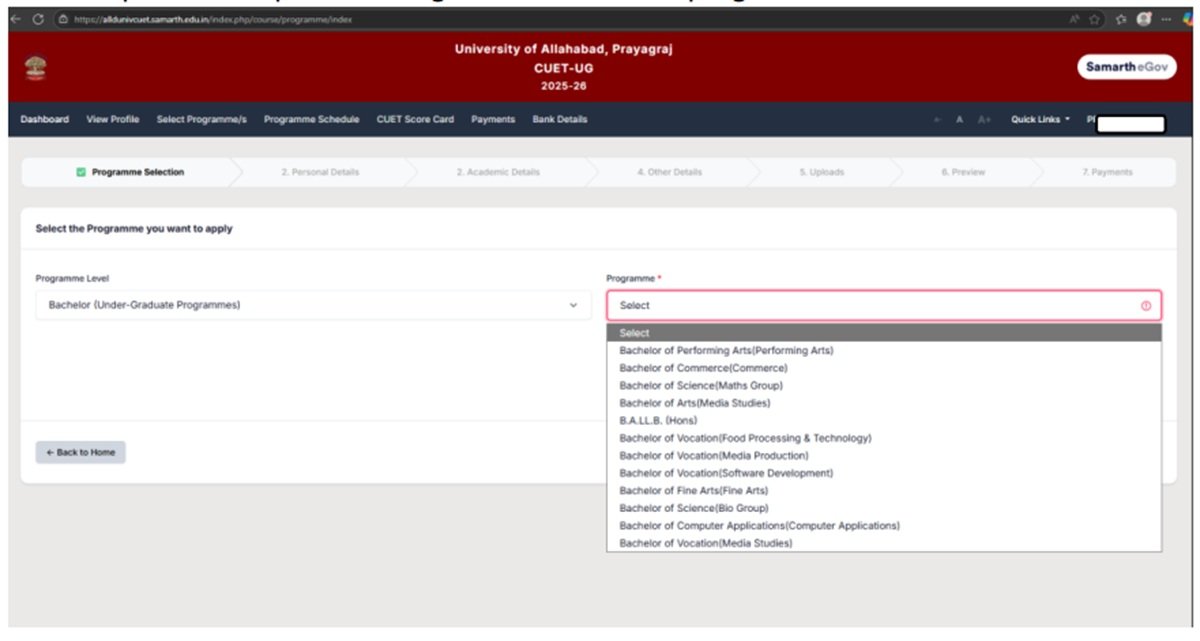The height and width of the screenshot is (641, 1200).
Task: Expand the Quick Links dropdown
Action: [1040, 120]
